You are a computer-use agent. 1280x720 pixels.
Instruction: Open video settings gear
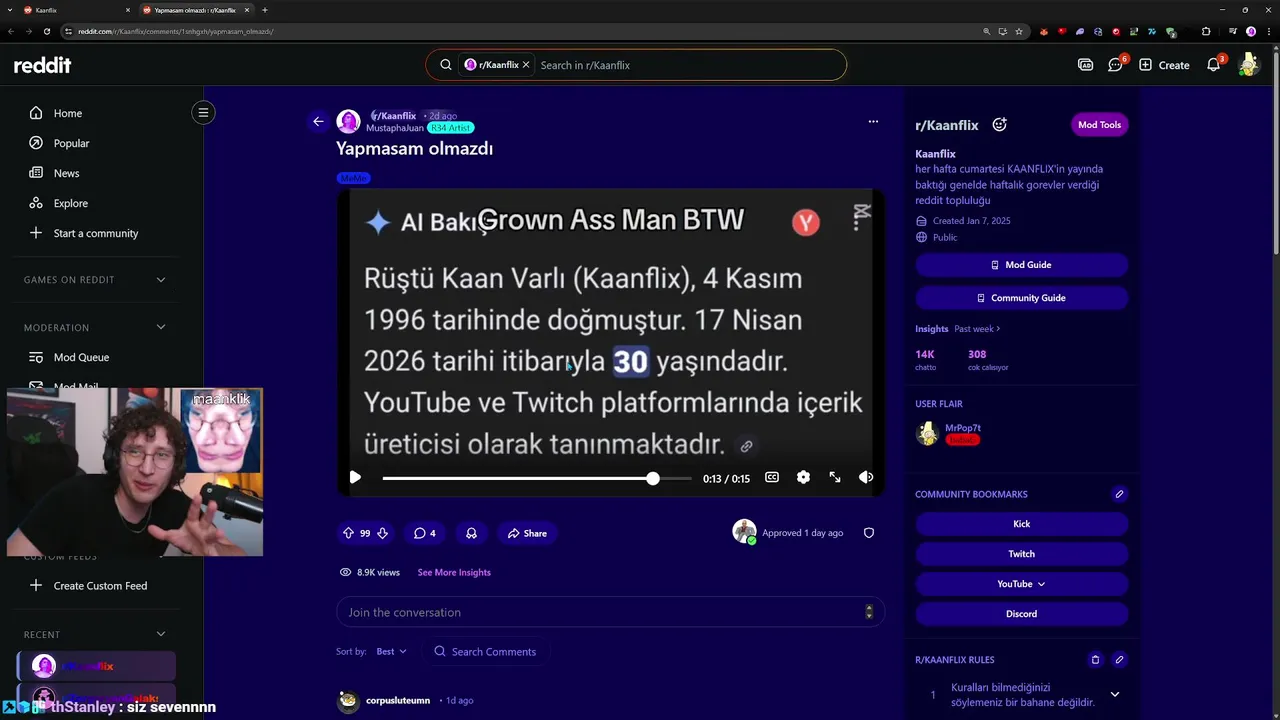point(803,478)
